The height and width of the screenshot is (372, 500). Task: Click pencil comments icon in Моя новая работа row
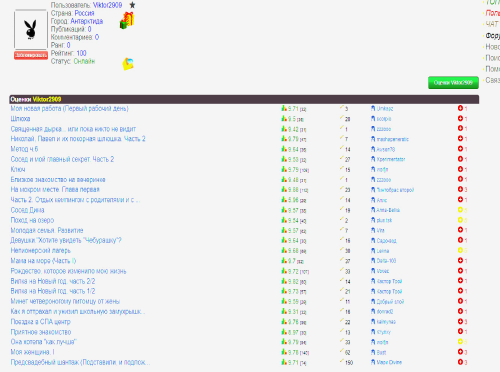pos(342,107)
